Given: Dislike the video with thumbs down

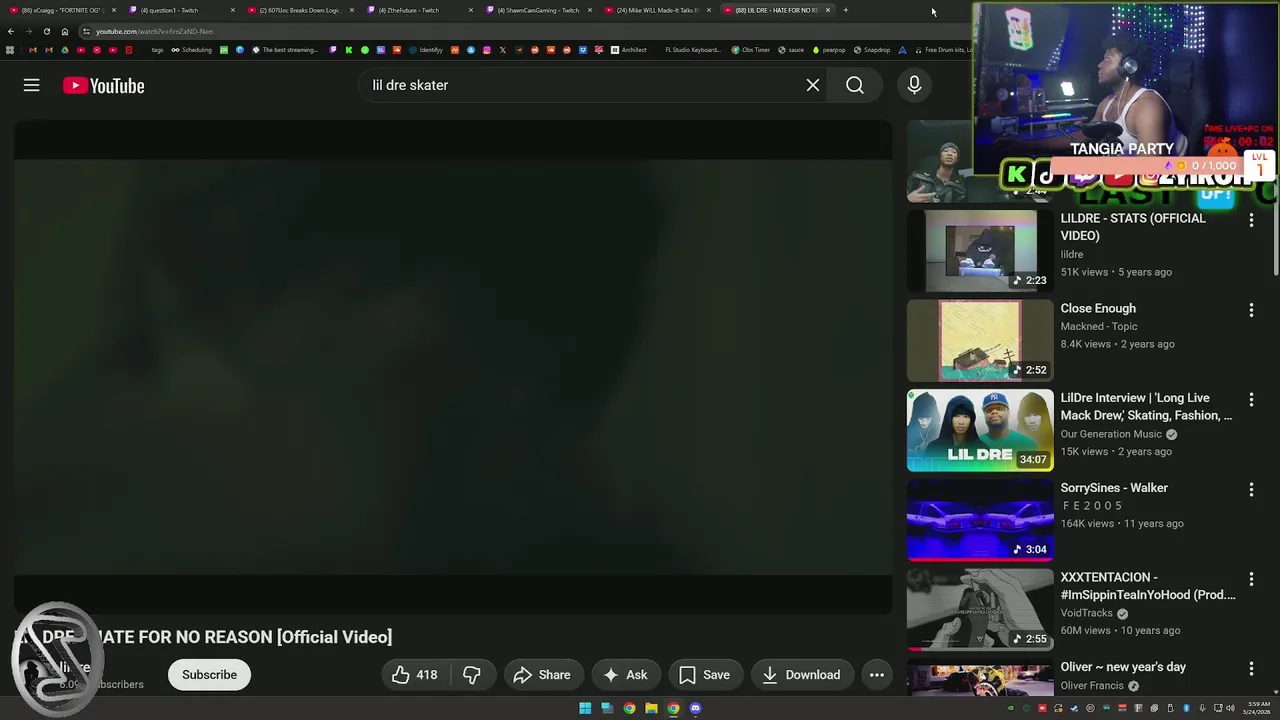Looking at the screenshot, I should click(x=472, y=675).
